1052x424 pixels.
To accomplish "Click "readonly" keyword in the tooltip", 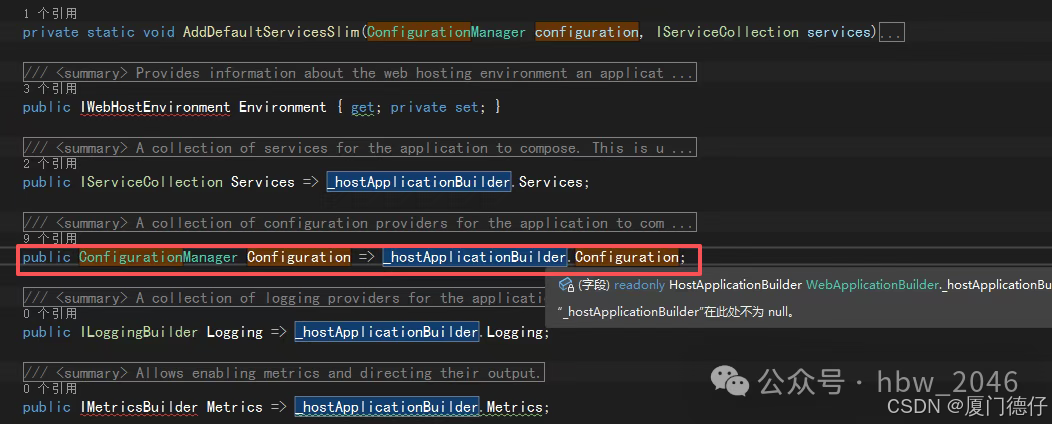I will (639, 285).
